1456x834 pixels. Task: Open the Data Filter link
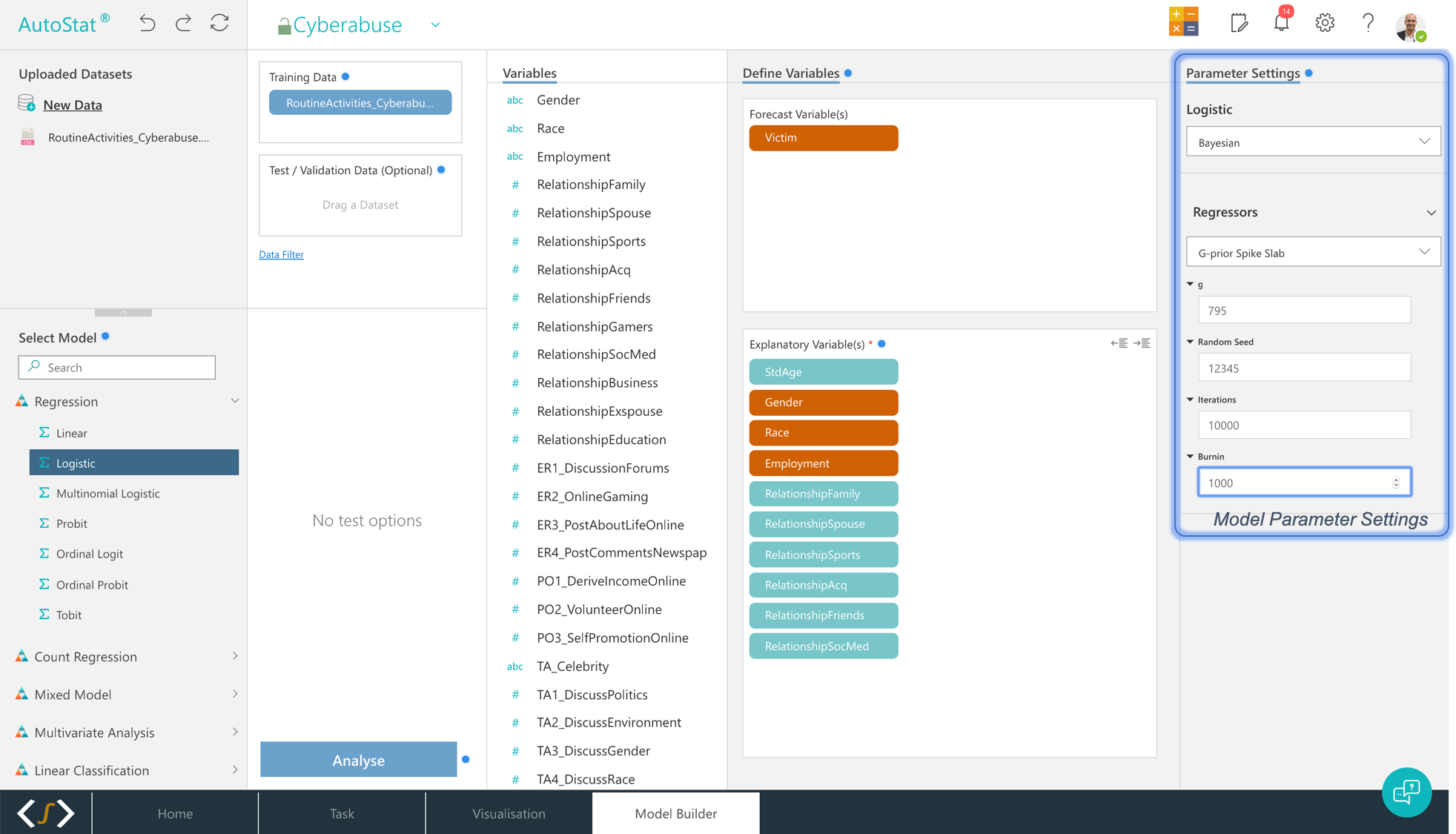tap(281, 254)
